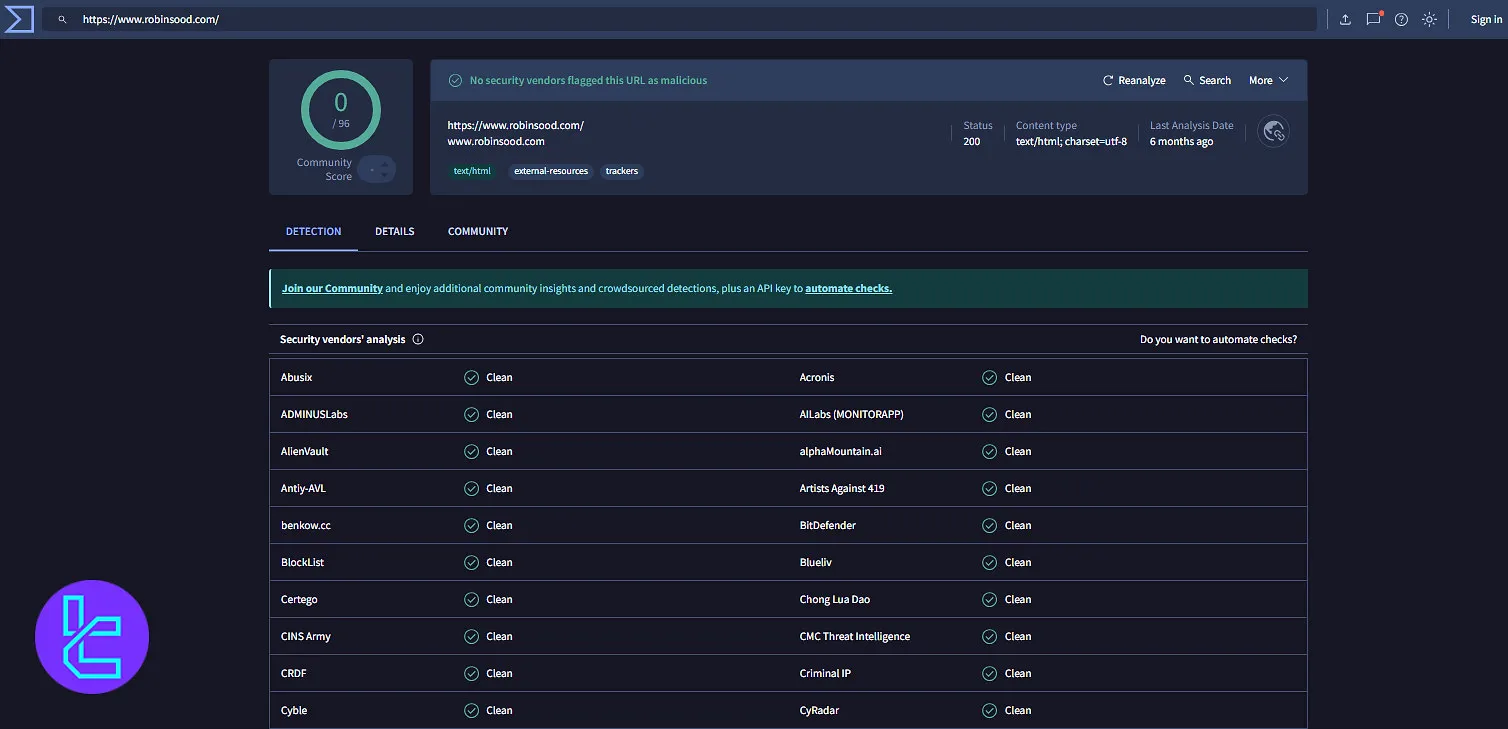The image size is (1508, 729).
Task: Click the Clean status chevron for Abusix
Action: tap(471, 377)
